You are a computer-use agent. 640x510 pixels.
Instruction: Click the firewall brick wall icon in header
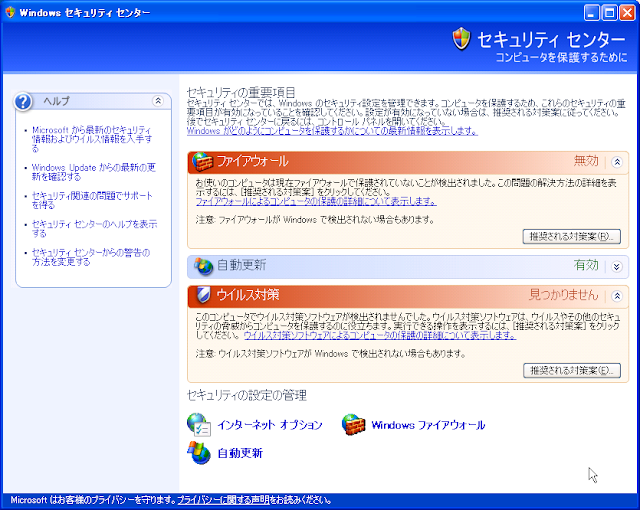click(202, 162)
